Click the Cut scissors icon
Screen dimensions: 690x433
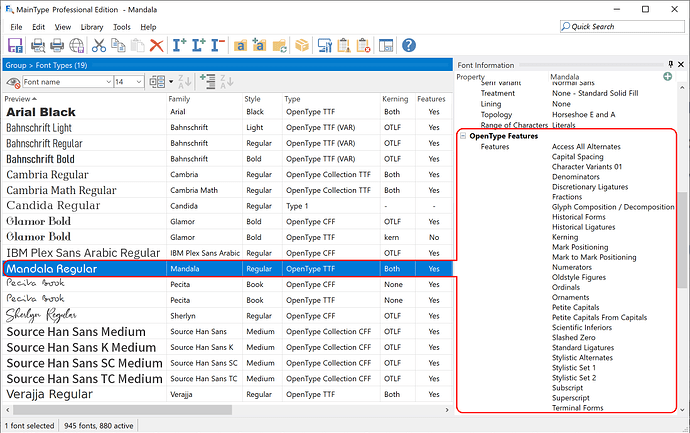click(98, 45)
